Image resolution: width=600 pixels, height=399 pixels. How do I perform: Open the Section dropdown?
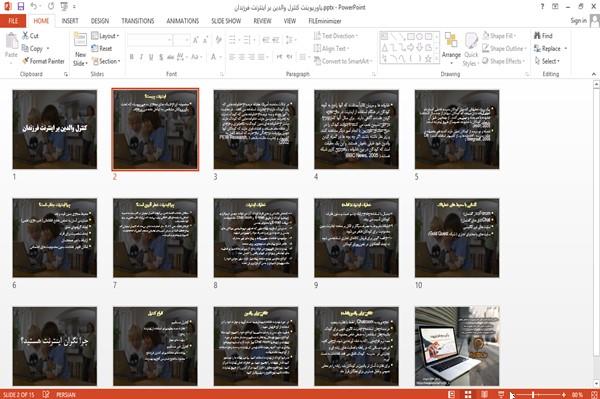[x=106, y=61]
